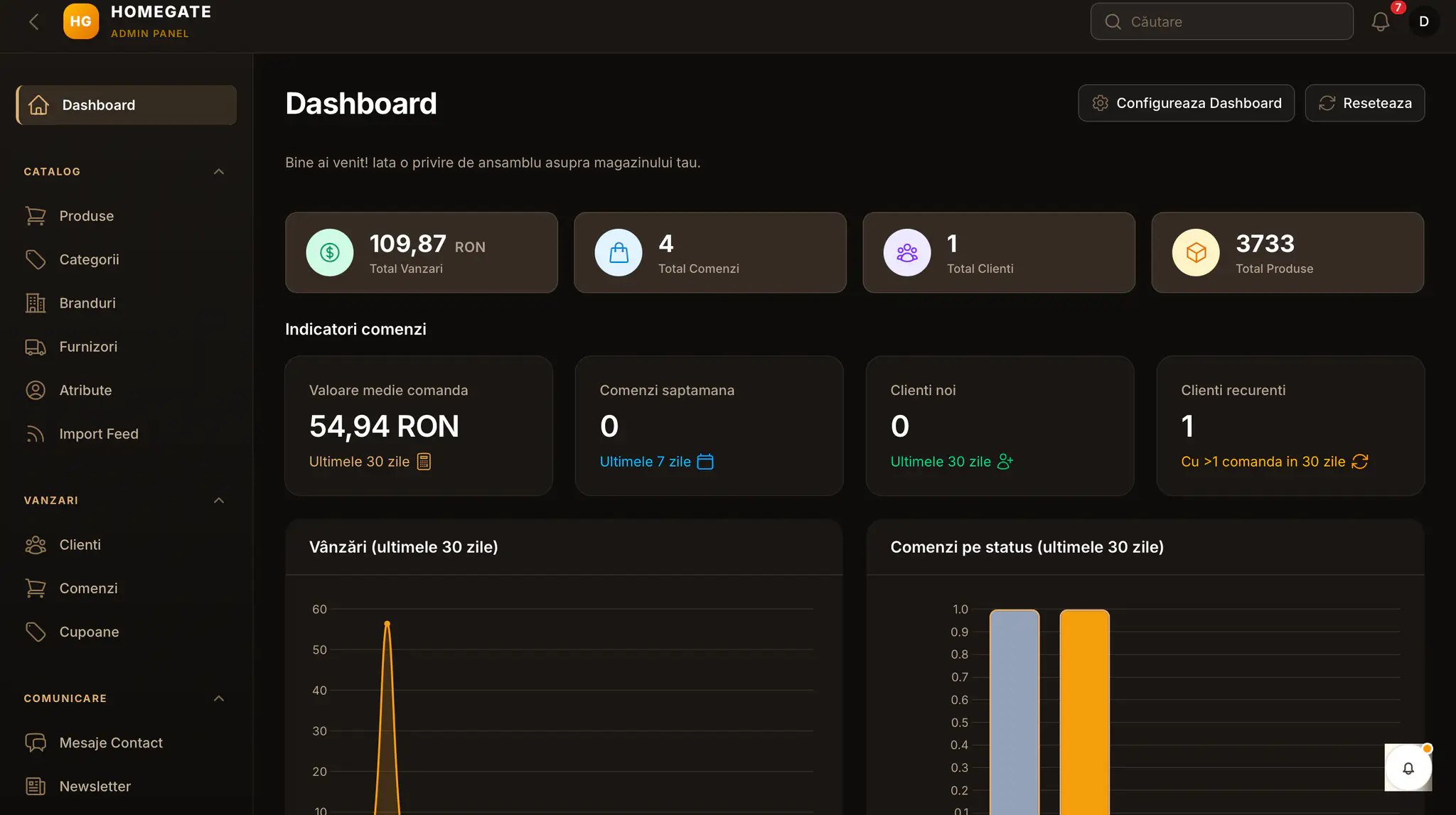Click the back arrow in header

33,22
